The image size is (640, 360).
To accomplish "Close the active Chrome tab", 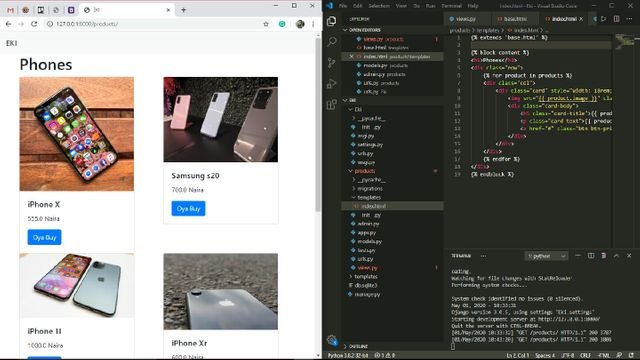I will pos(168,10).
